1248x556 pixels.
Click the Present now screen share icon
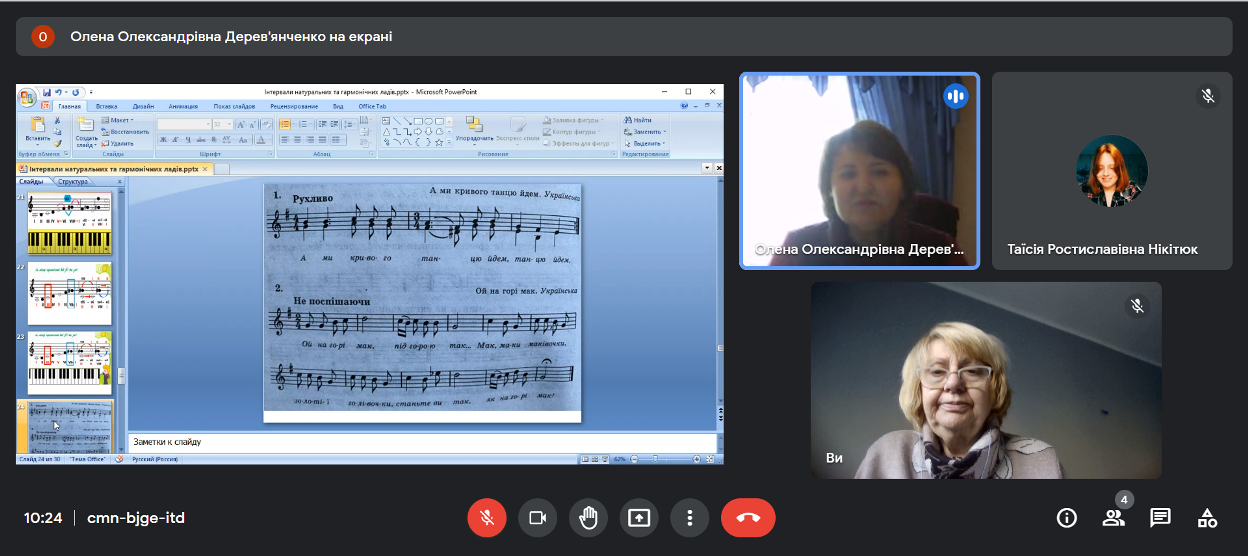pyautogui.click(x=638, y=518)
